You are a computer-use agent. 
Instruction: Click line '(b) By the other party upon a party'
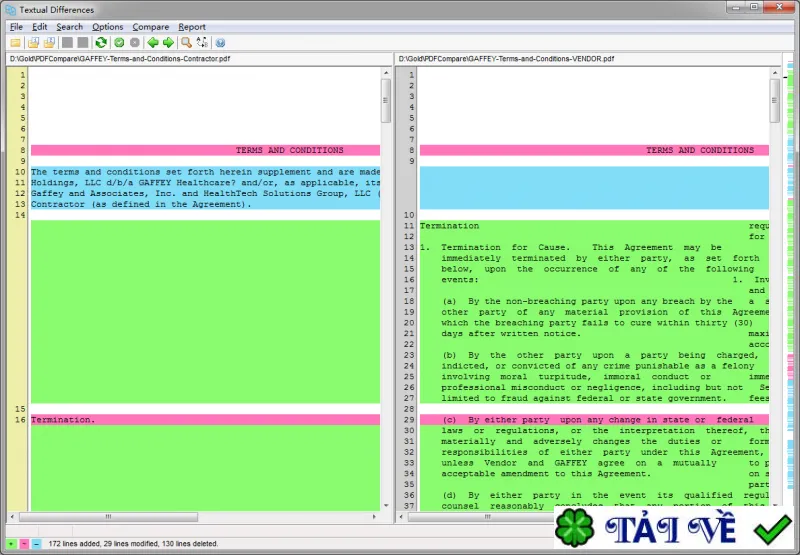[x=594, y=355]
